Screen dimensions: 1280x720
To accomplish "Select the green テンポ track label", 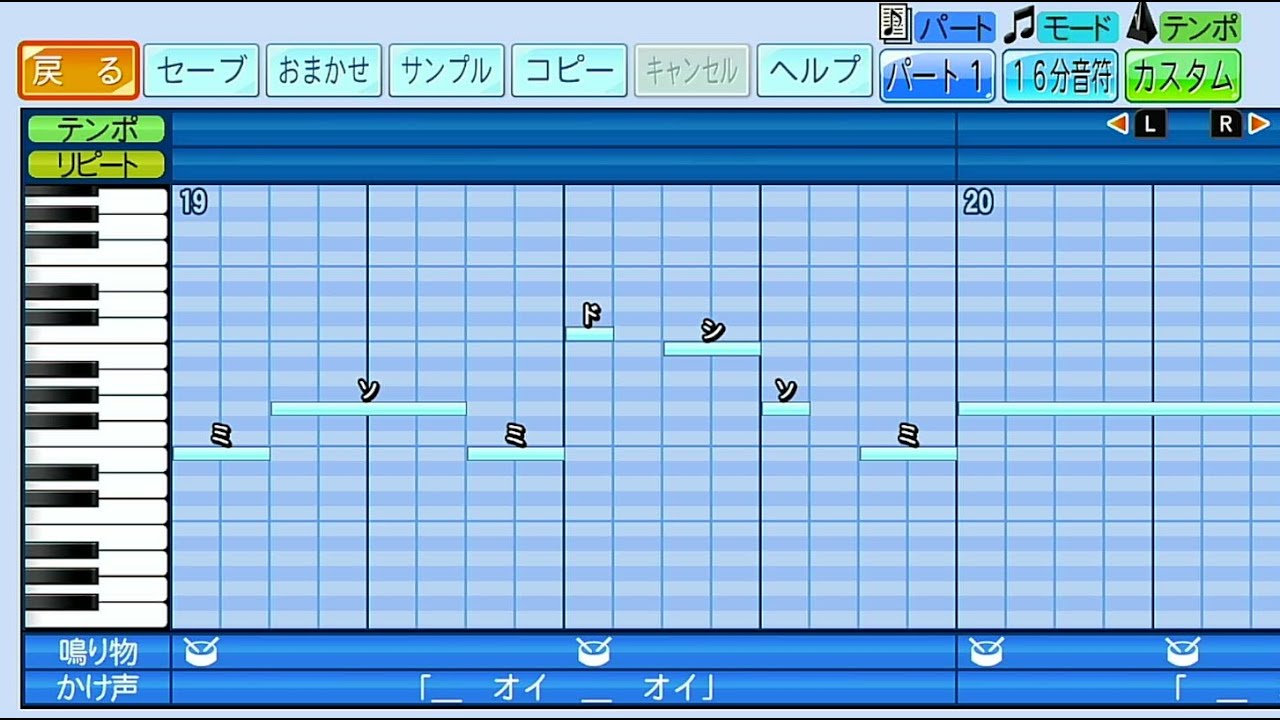I will pos(96,129).
